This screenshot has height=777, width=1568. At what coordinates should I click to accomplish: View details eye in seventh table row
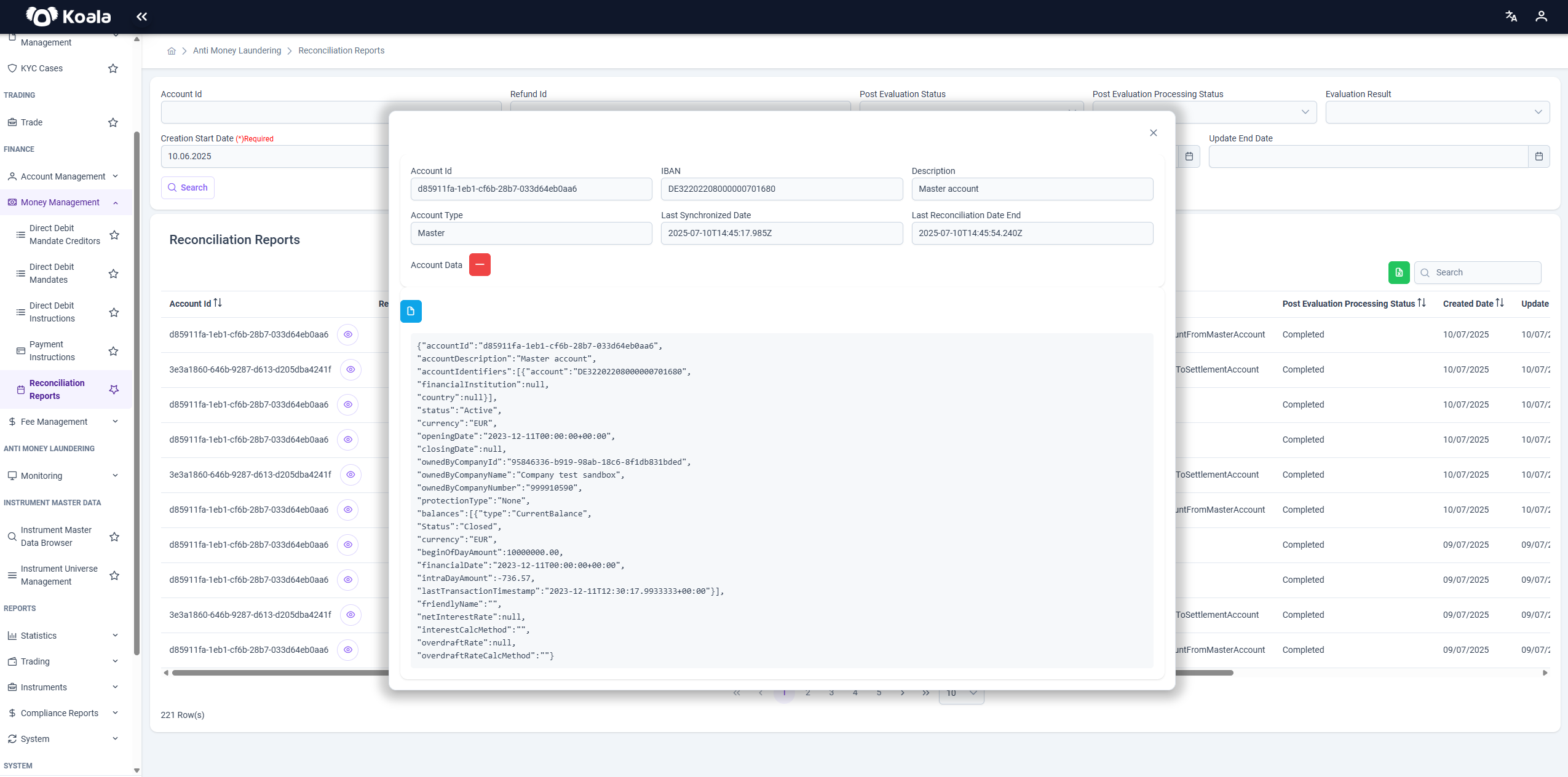click(x=348, y=545)
